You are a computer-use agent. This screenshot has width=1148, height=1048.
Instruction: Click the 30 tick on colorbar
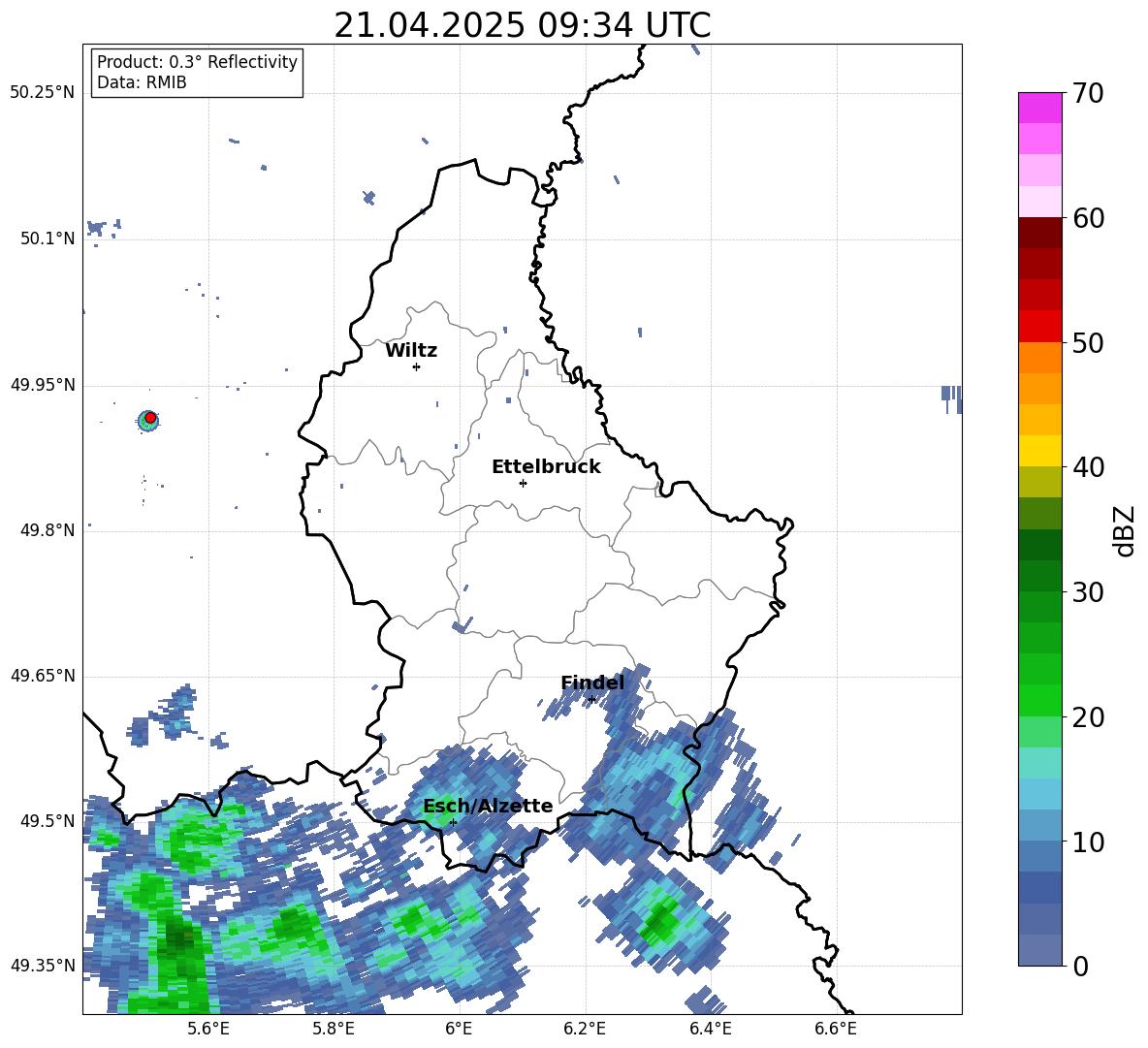(1088, 591)
